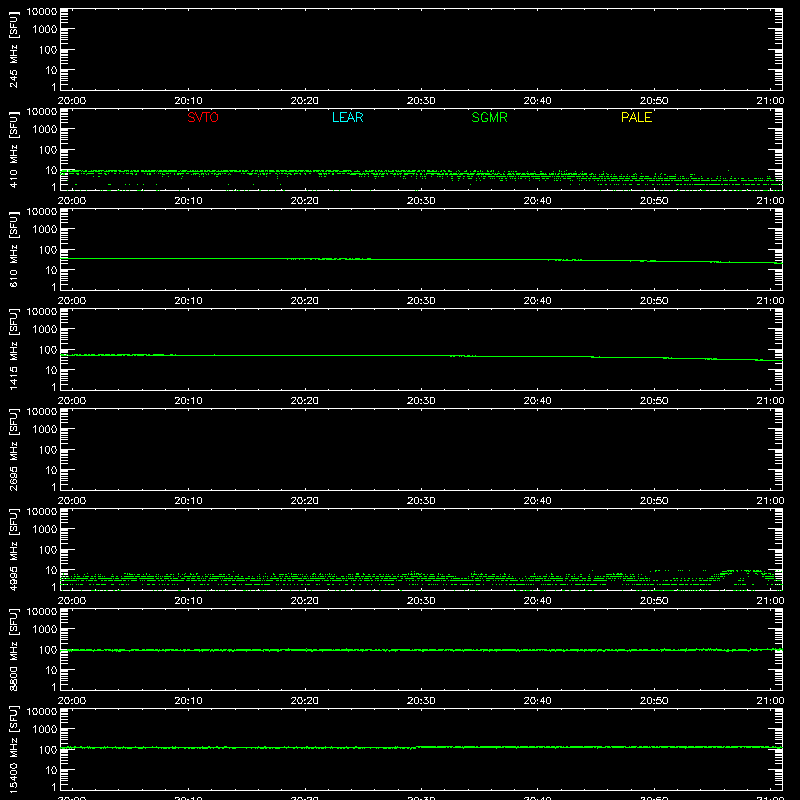Image resolution: width=800 pixels, height=800 pixels.
Task: Click 20:40 tick under the 410 MHz panel
Action: tap(537, 201)
